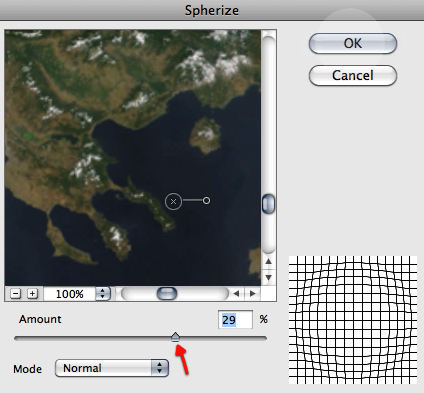Click the crosshair center marker in preview

point(173,201)
